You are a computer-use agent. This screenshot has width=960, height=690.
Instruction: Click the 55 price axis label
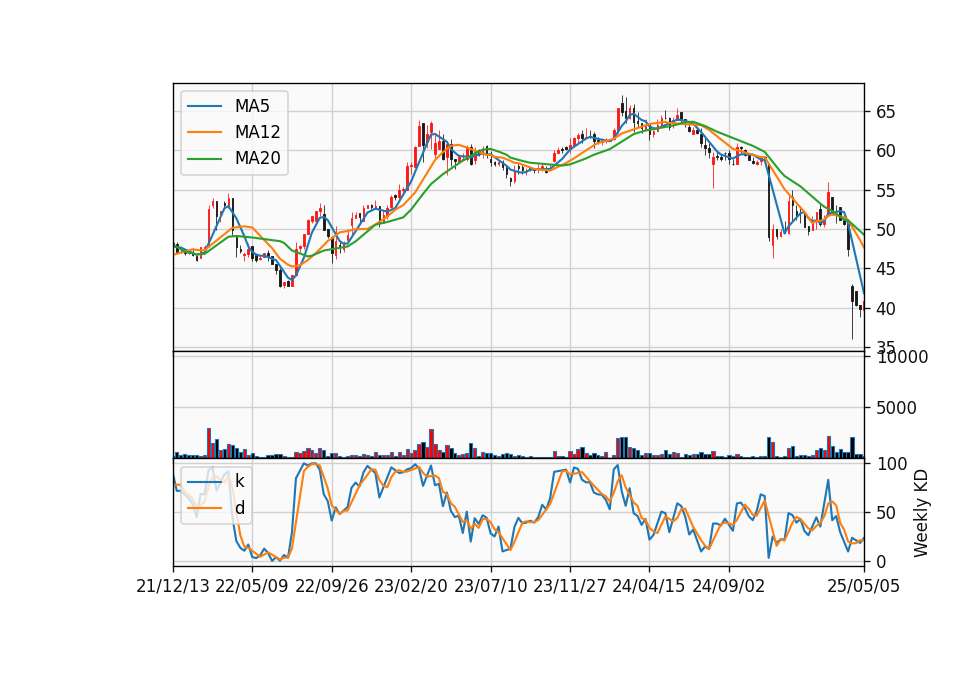pos(885,190)
